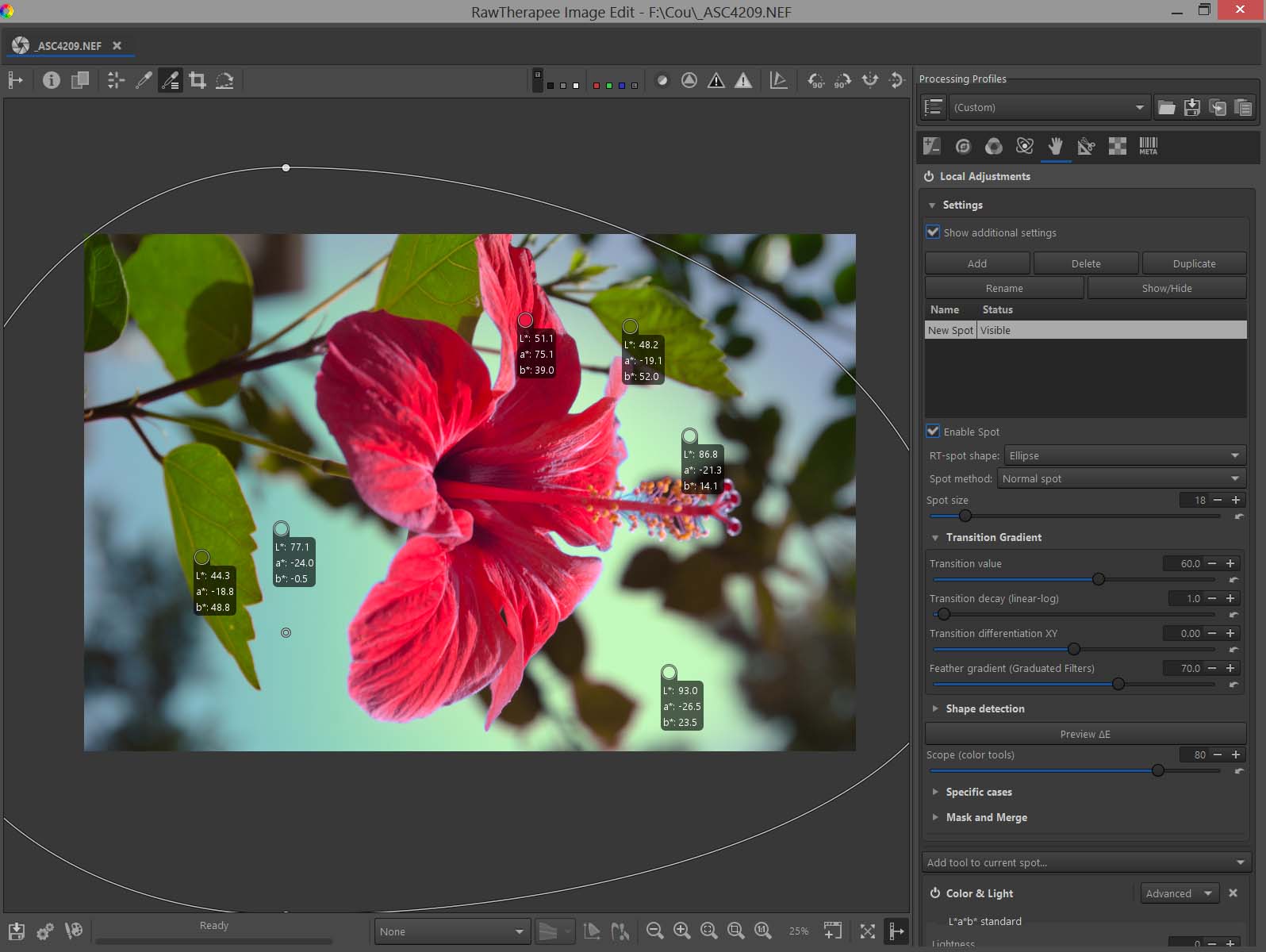Open the RT-spot shape Ellipse dropdown

pyautogui.click(x=1124, y=455)
